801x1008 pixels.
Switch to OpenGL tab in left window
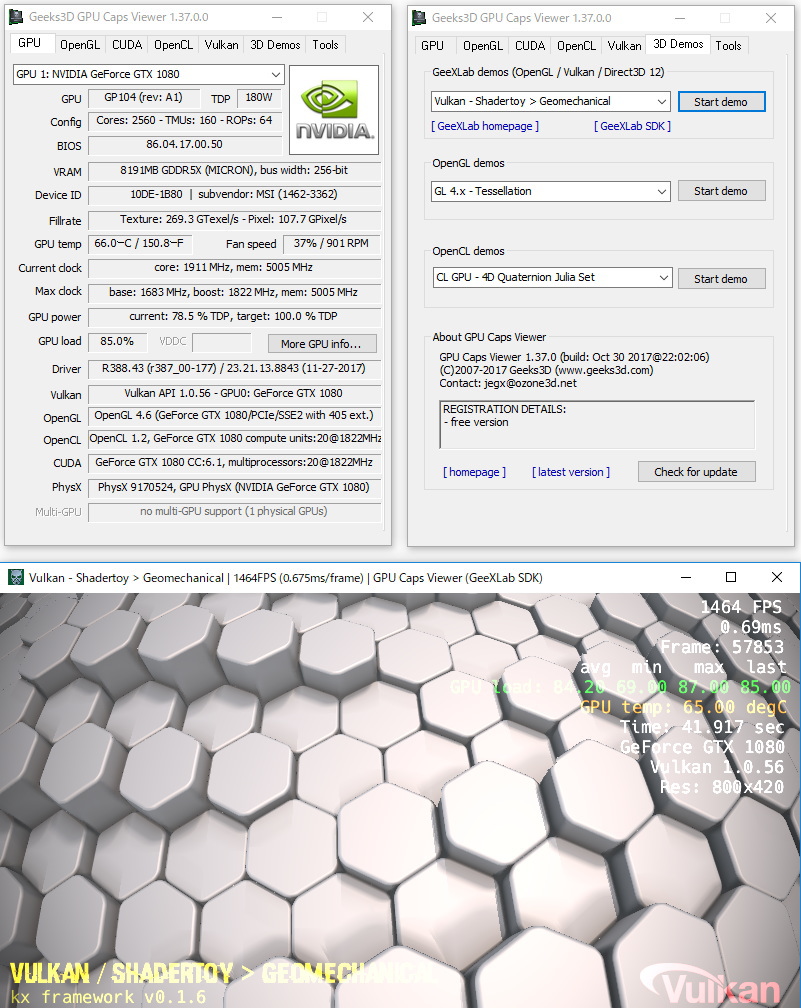[80, 44]
